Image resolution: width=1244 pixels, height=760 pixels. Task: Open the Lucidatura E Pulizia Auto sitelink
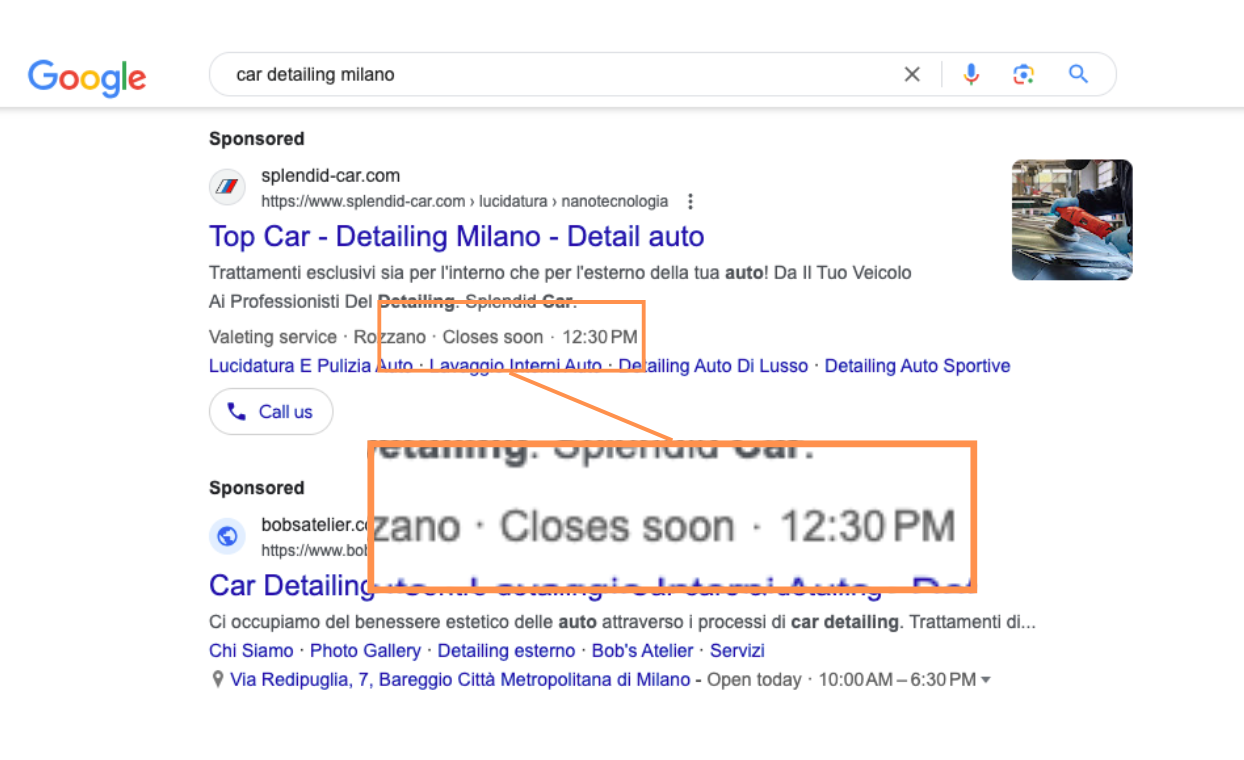310,366
